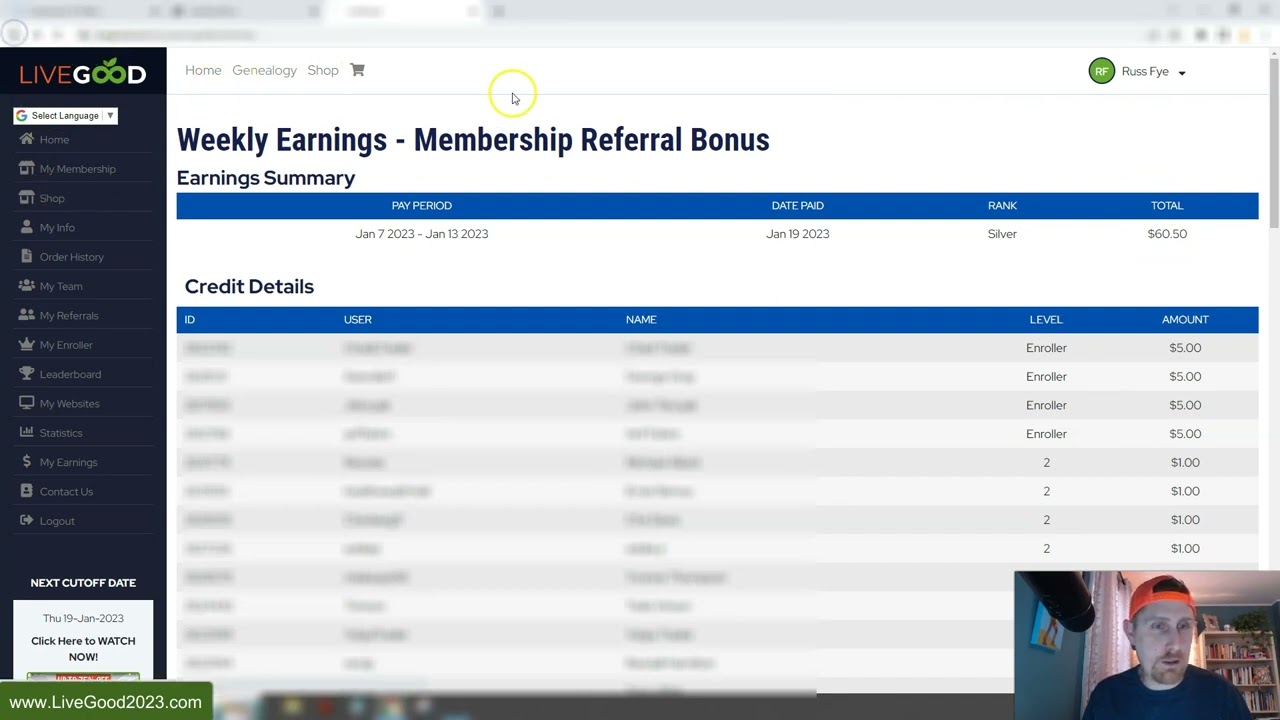Click the presenter webcam thumbnail
The image size is (1280, 720).
click(x=1147, y=645)
